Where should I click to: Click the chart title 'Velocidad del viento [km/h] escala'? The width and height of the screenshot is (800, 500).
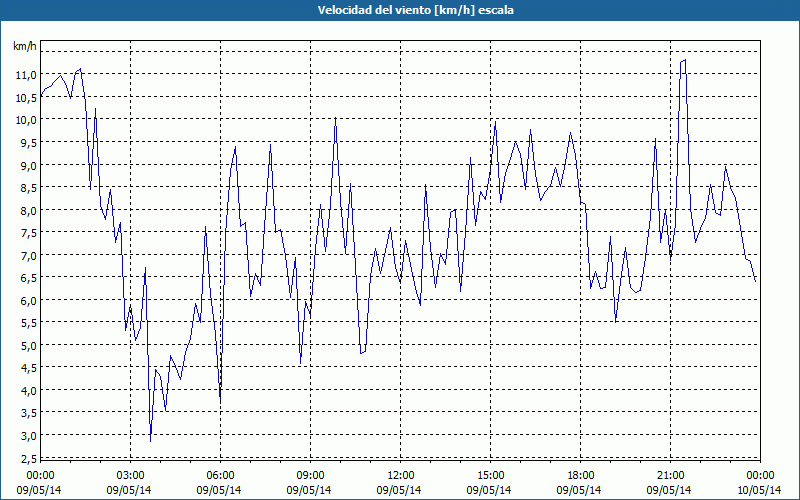(x=415, y=10)
